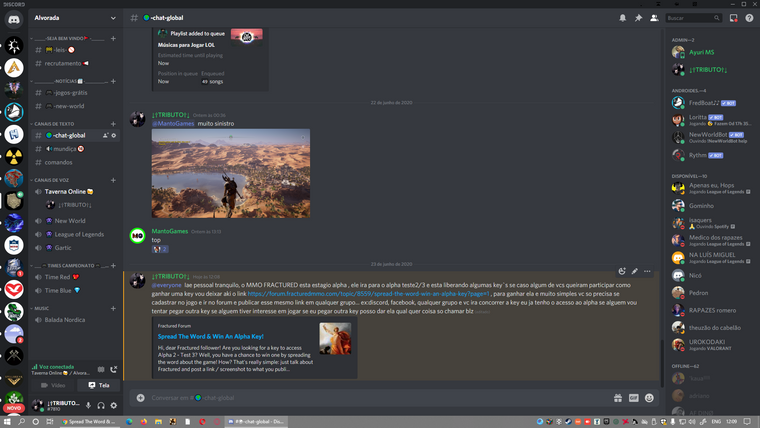Open the emoji picker in message bar

point(649,398)
